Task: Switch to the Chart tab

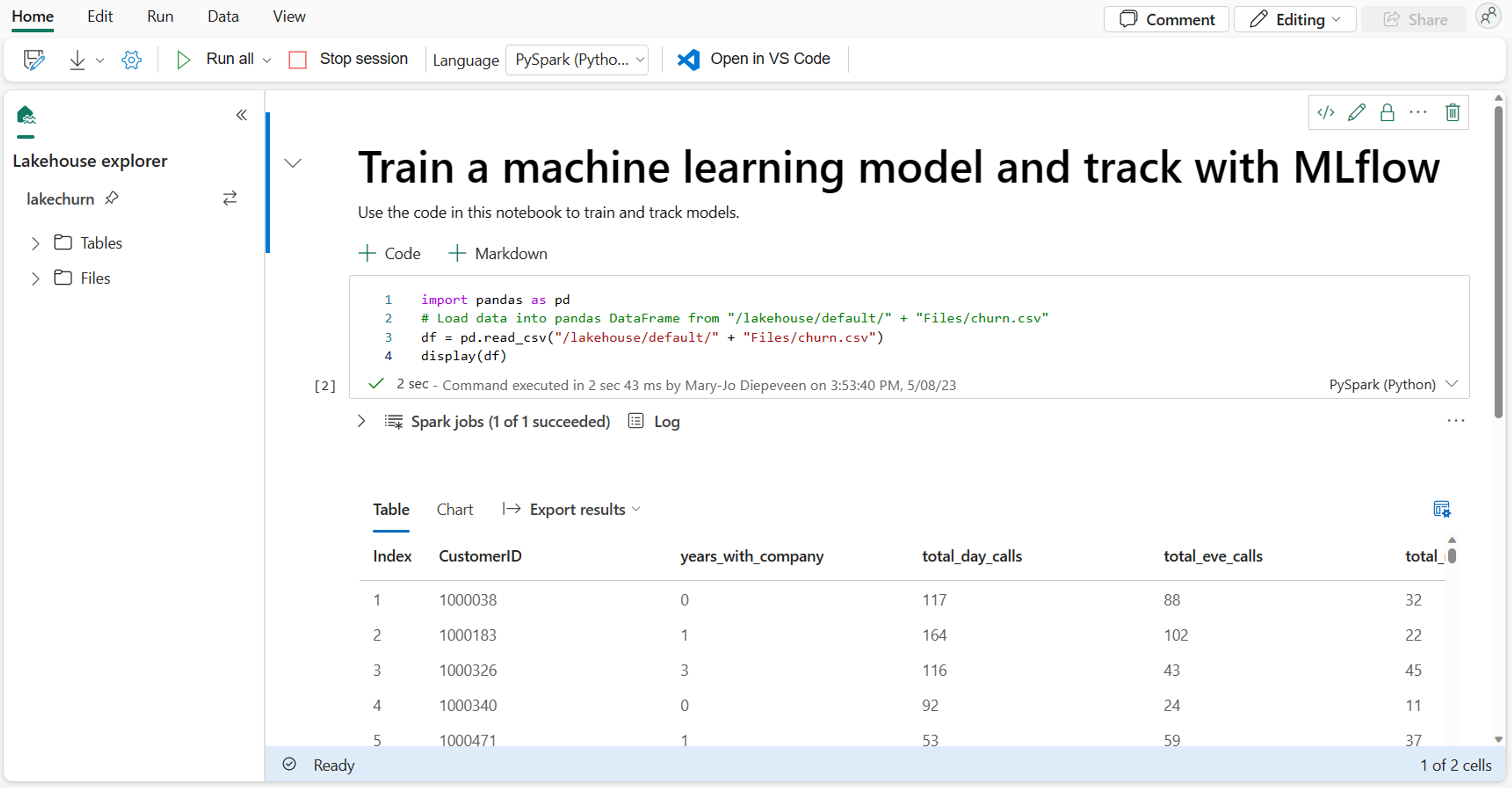Action: [454, 509]
